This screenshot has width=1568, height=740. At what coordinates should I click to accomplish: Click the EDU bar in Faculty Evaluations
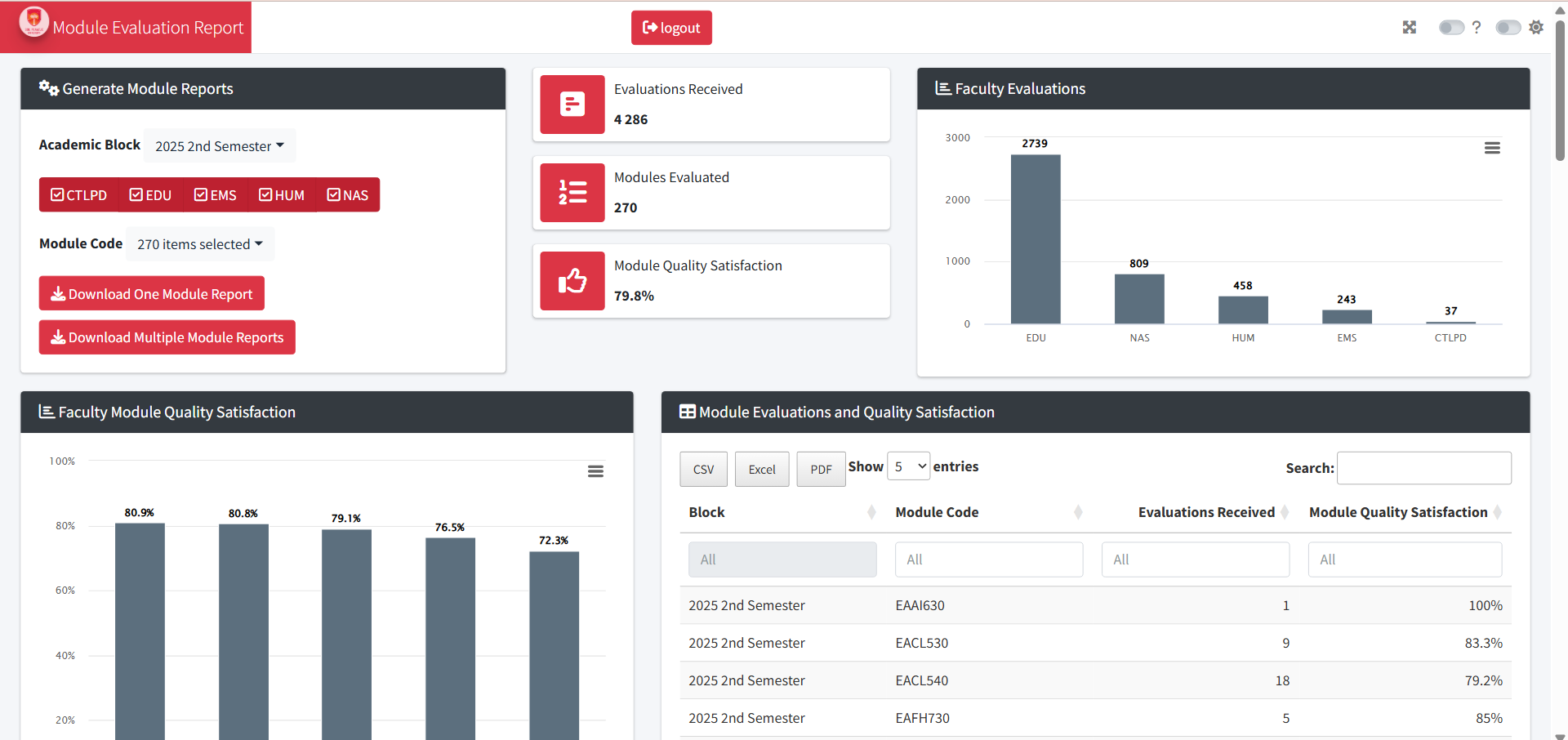pos(1036,237)
